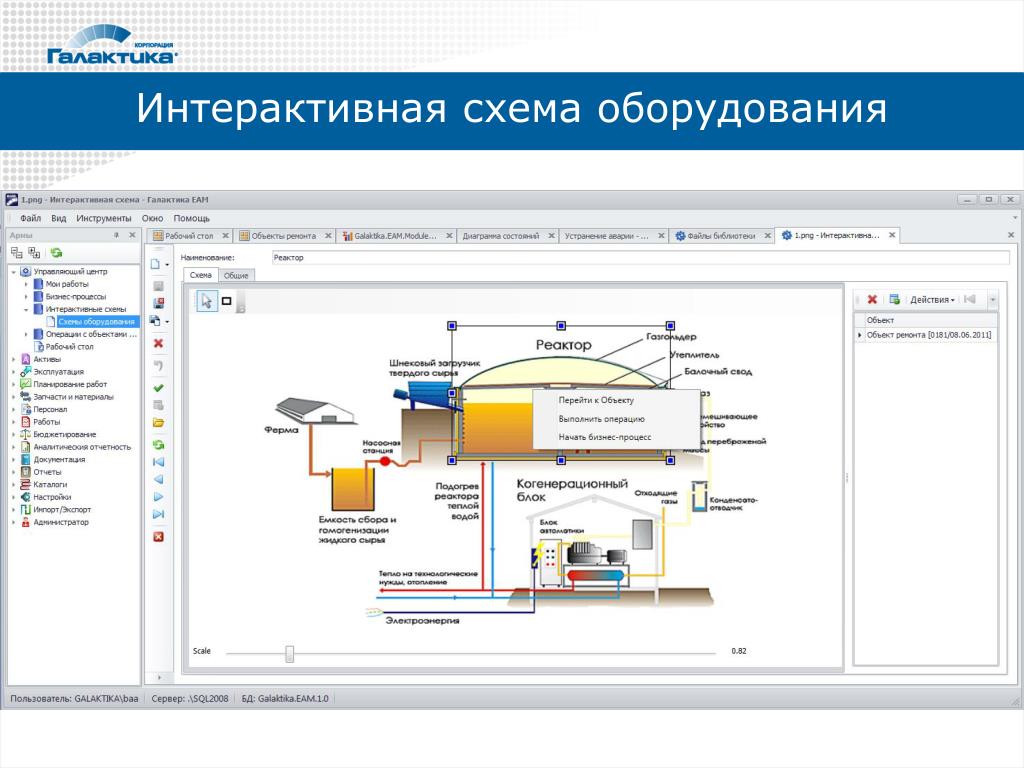Image resolution: width=1024 pixels, height=768 pixels.
Task: Expand all tree nodes icon in the Arms panel
Action: pos(34,253)
